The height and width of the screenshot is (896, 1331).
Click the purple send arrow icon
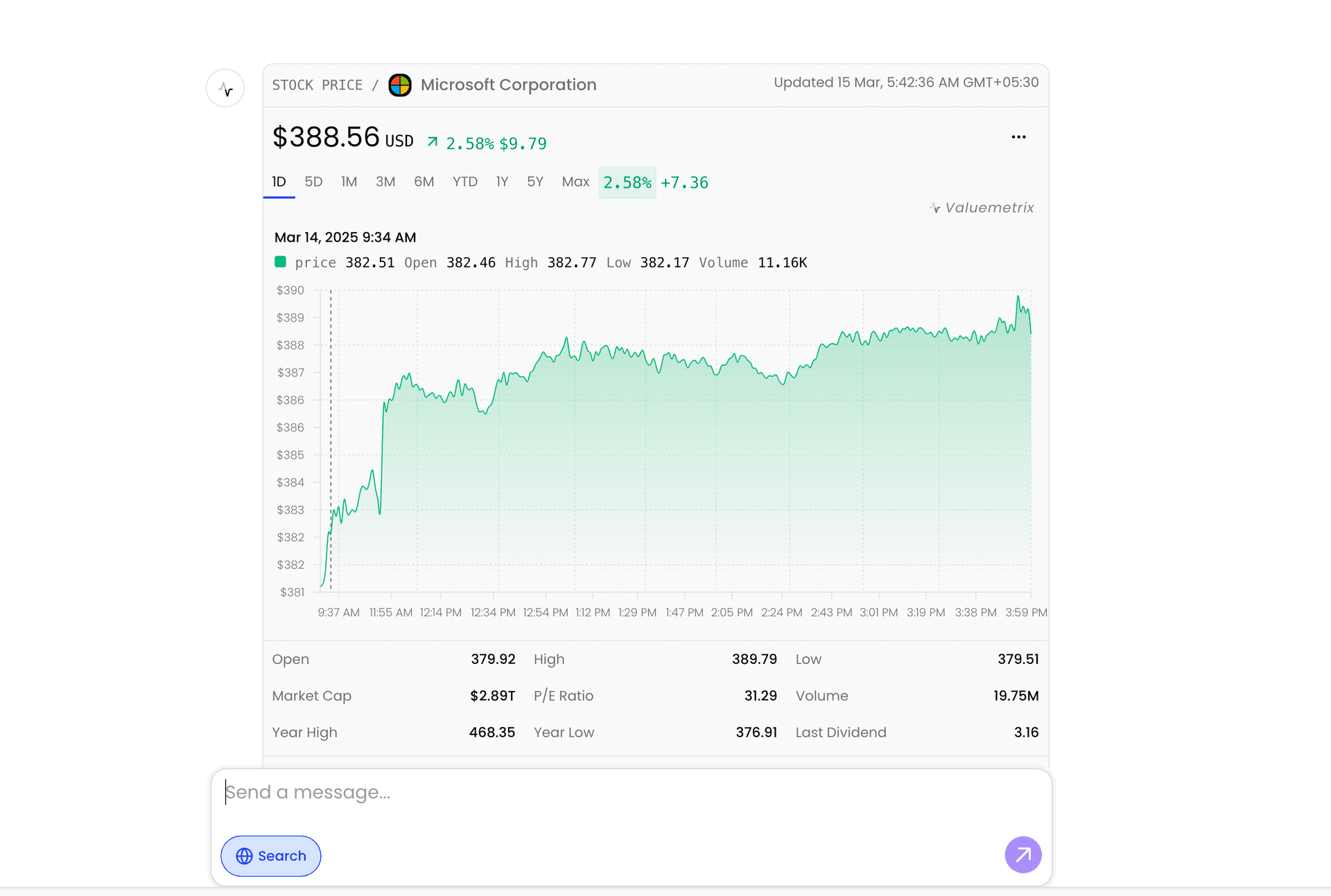1023,855
